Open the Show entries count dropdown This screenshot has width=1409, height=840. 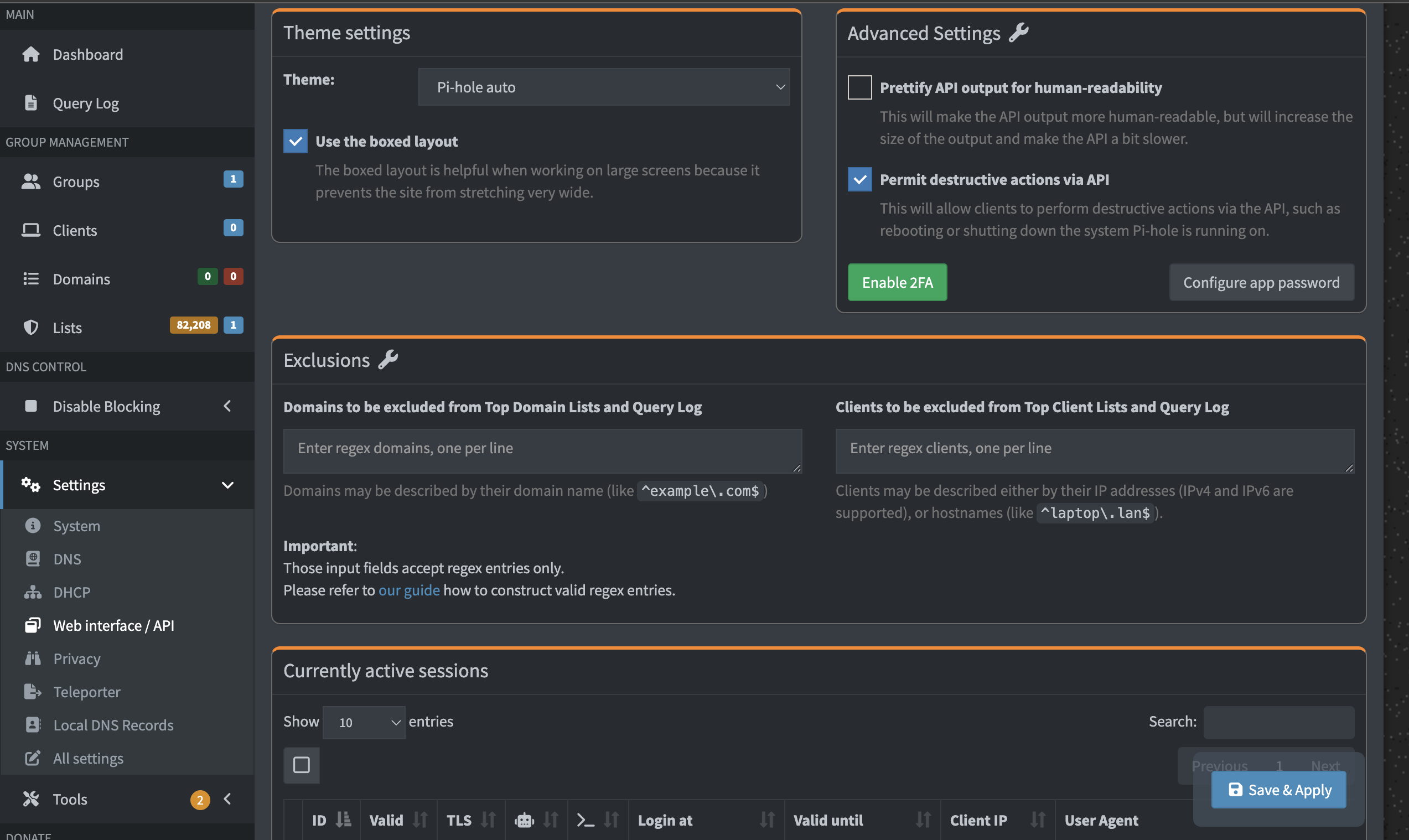(364, 722)
